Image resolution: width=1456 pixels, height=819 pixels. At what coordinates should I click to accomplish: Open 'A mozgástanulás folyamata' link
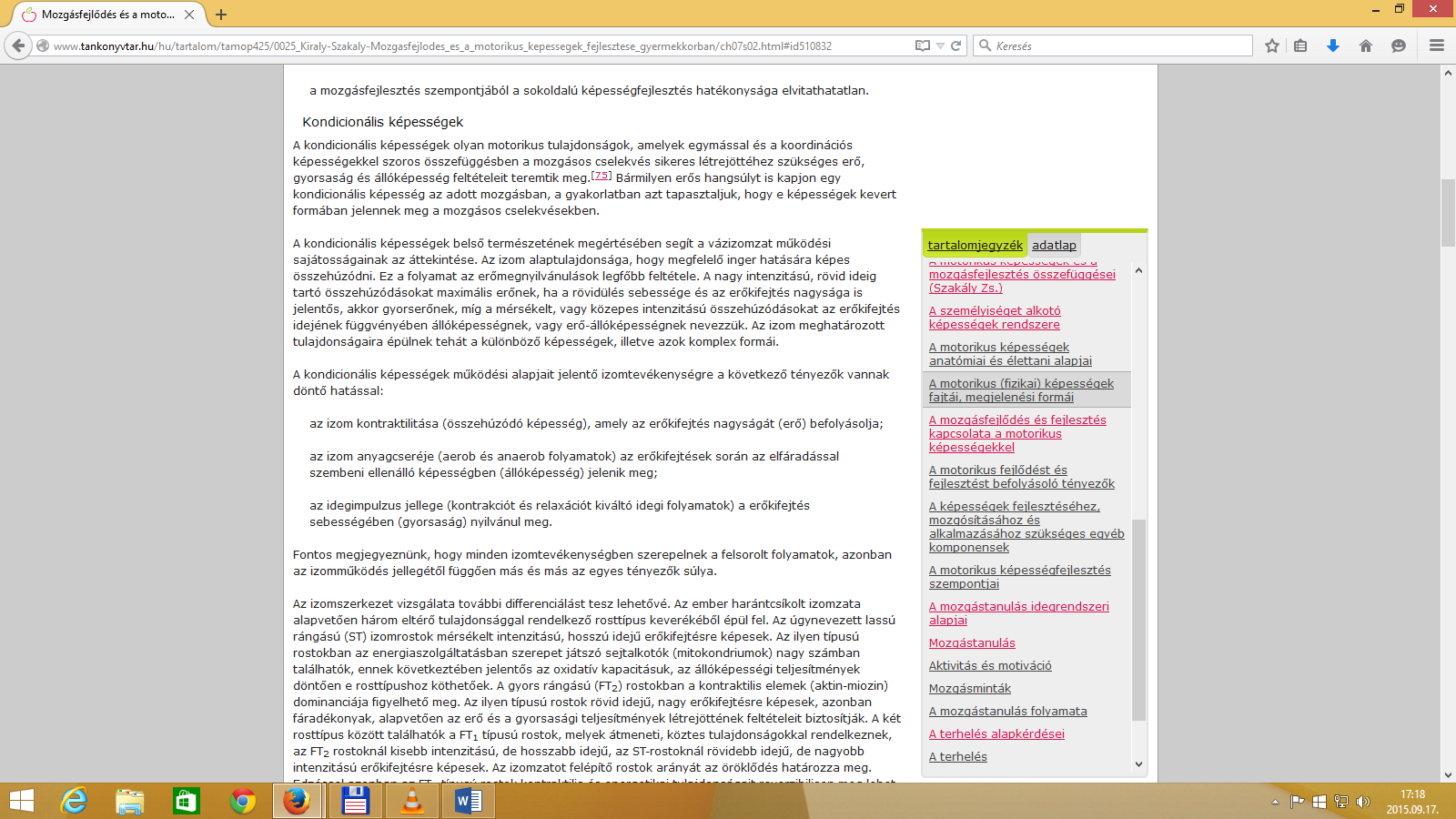(x=1007, y=712)
